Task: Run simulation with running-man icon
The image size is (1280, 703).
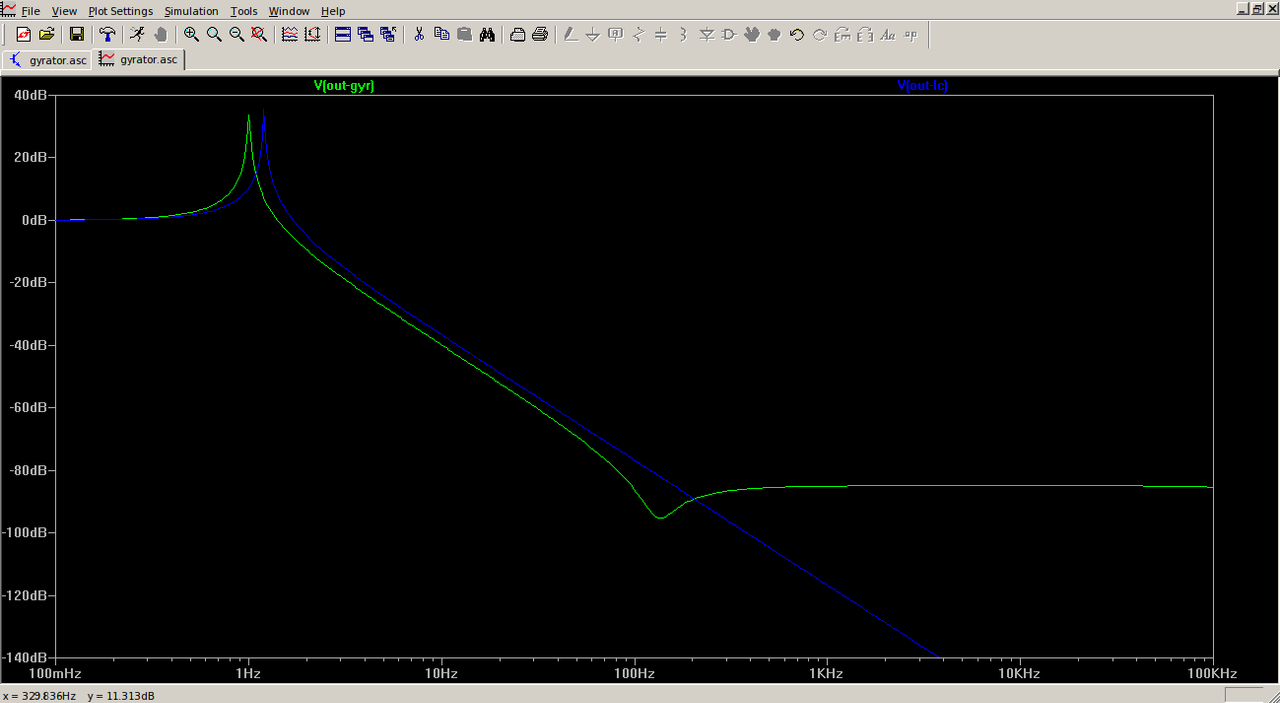Action: 137,34
